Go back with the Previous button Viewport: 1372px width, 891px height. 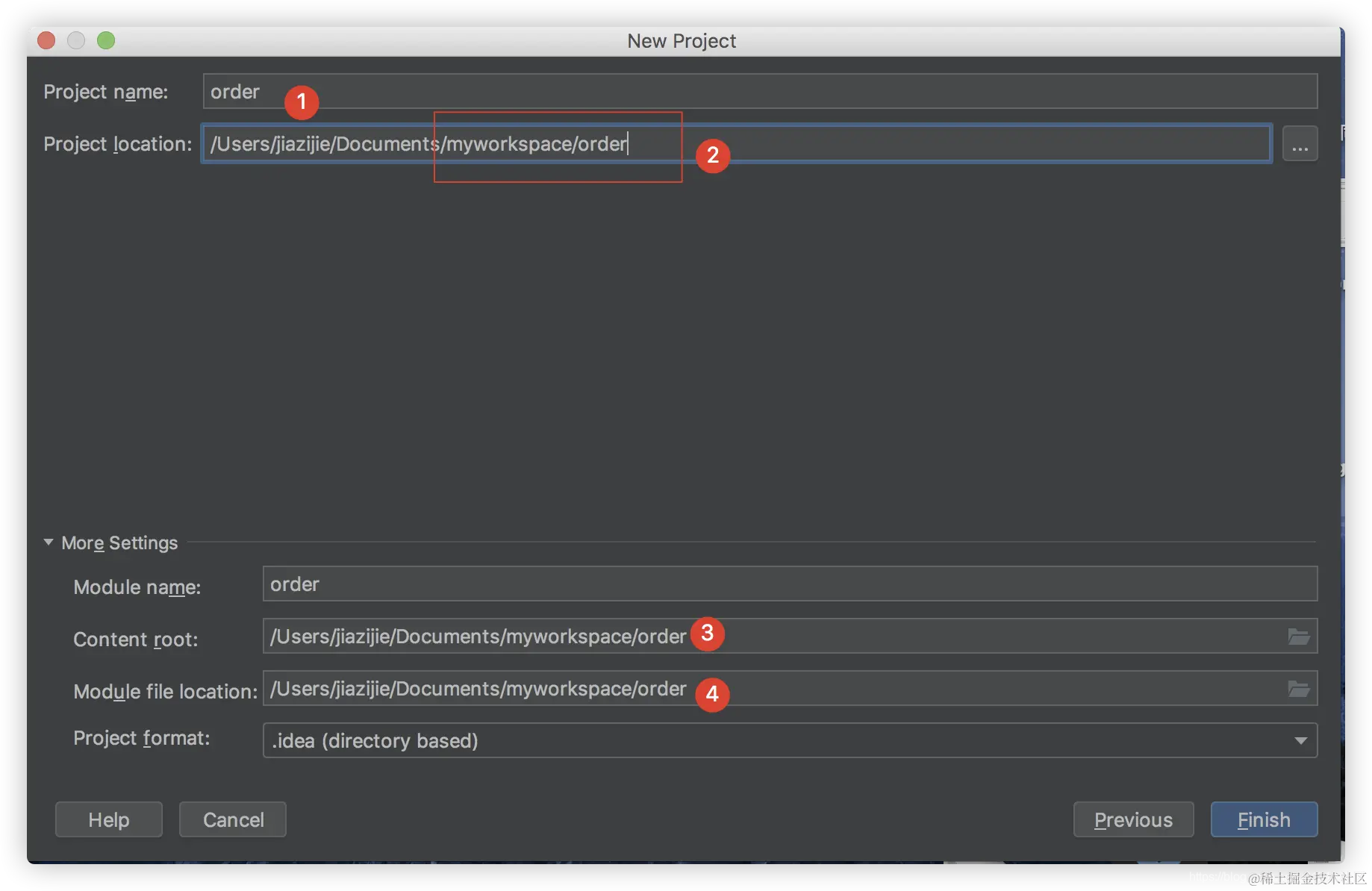(x=1133, y=819)
